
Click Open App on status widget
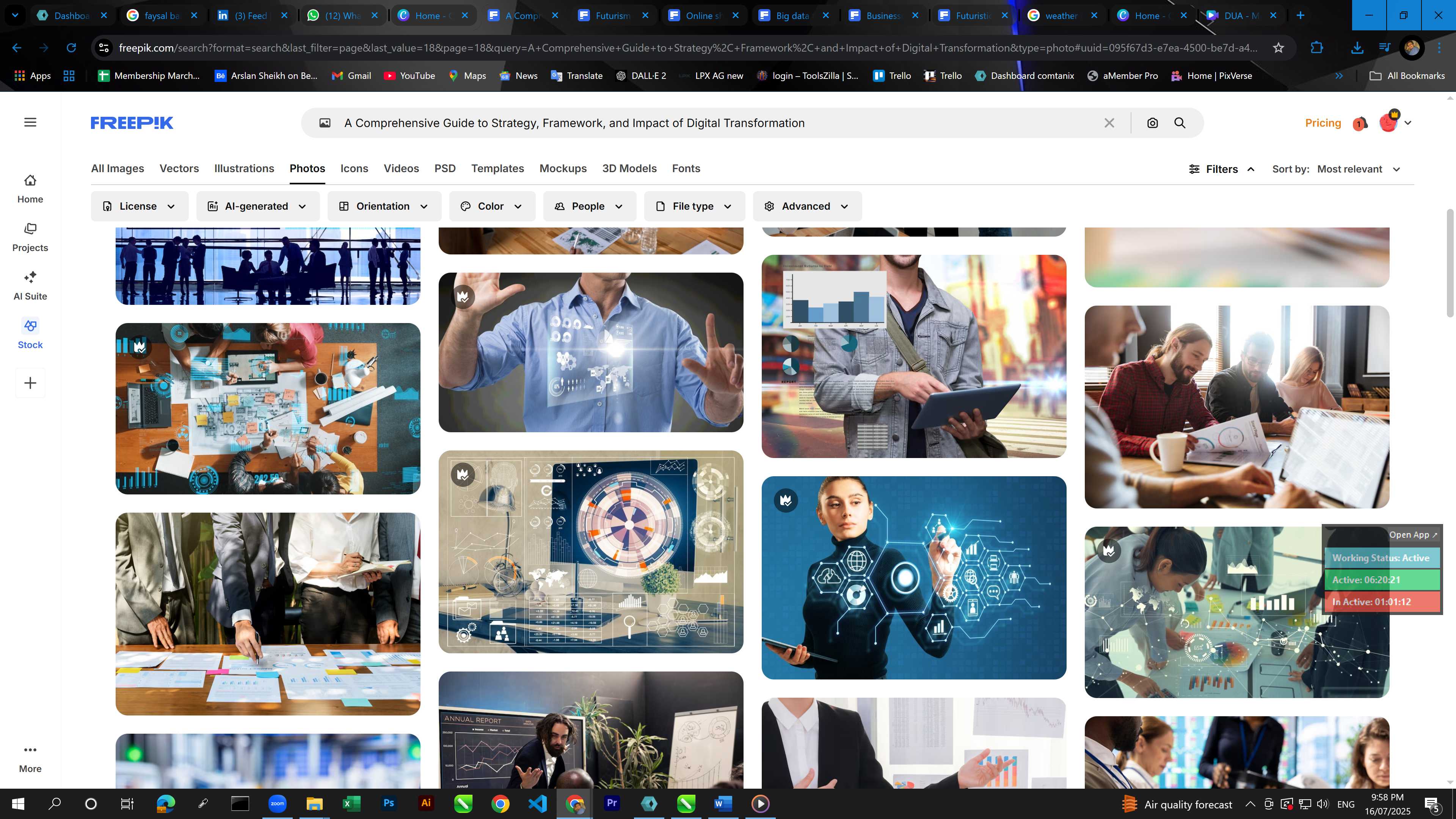(1413, 535)
